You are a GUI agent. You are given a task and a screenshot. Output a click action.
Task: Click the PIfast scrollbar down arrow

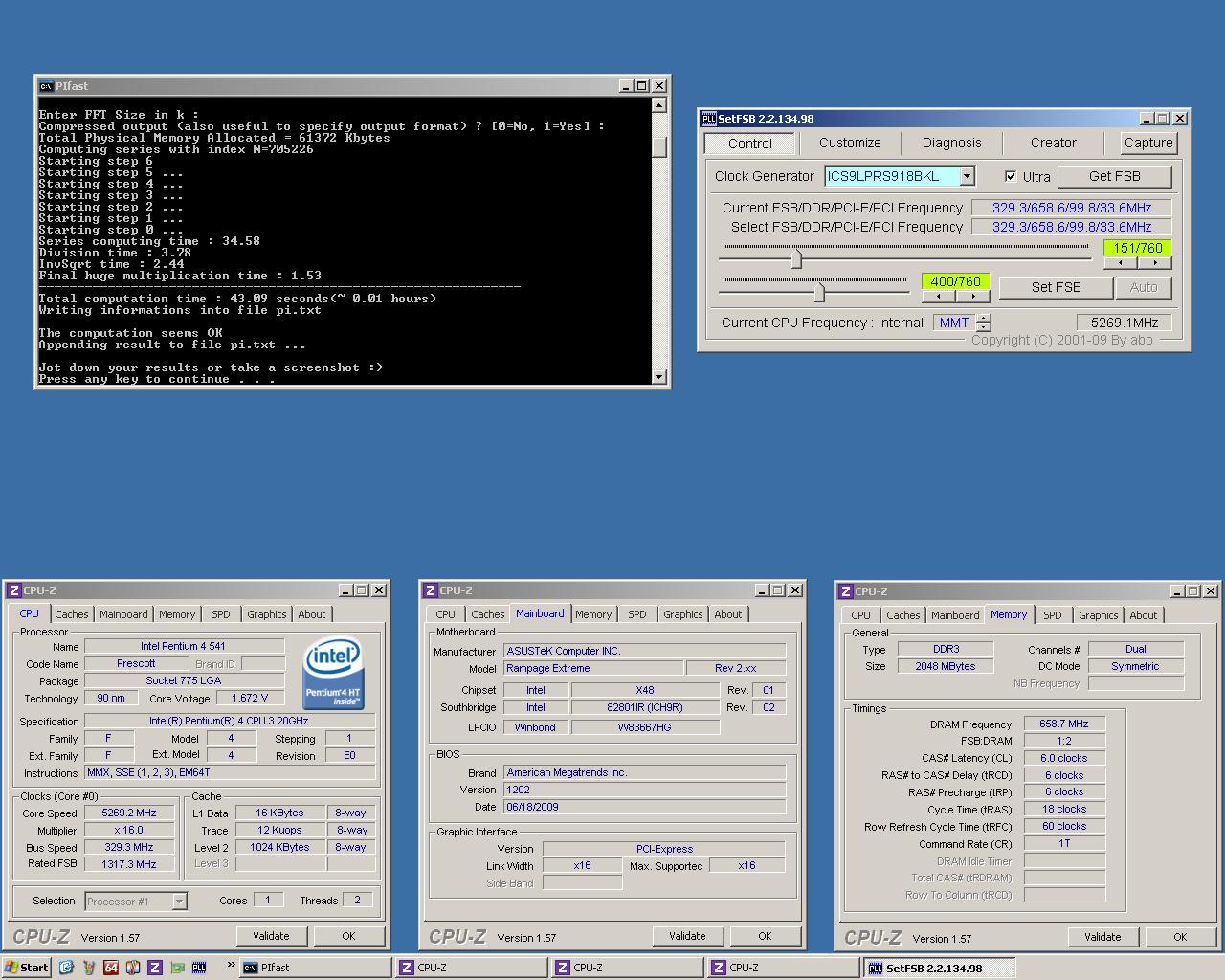point(658,377)
